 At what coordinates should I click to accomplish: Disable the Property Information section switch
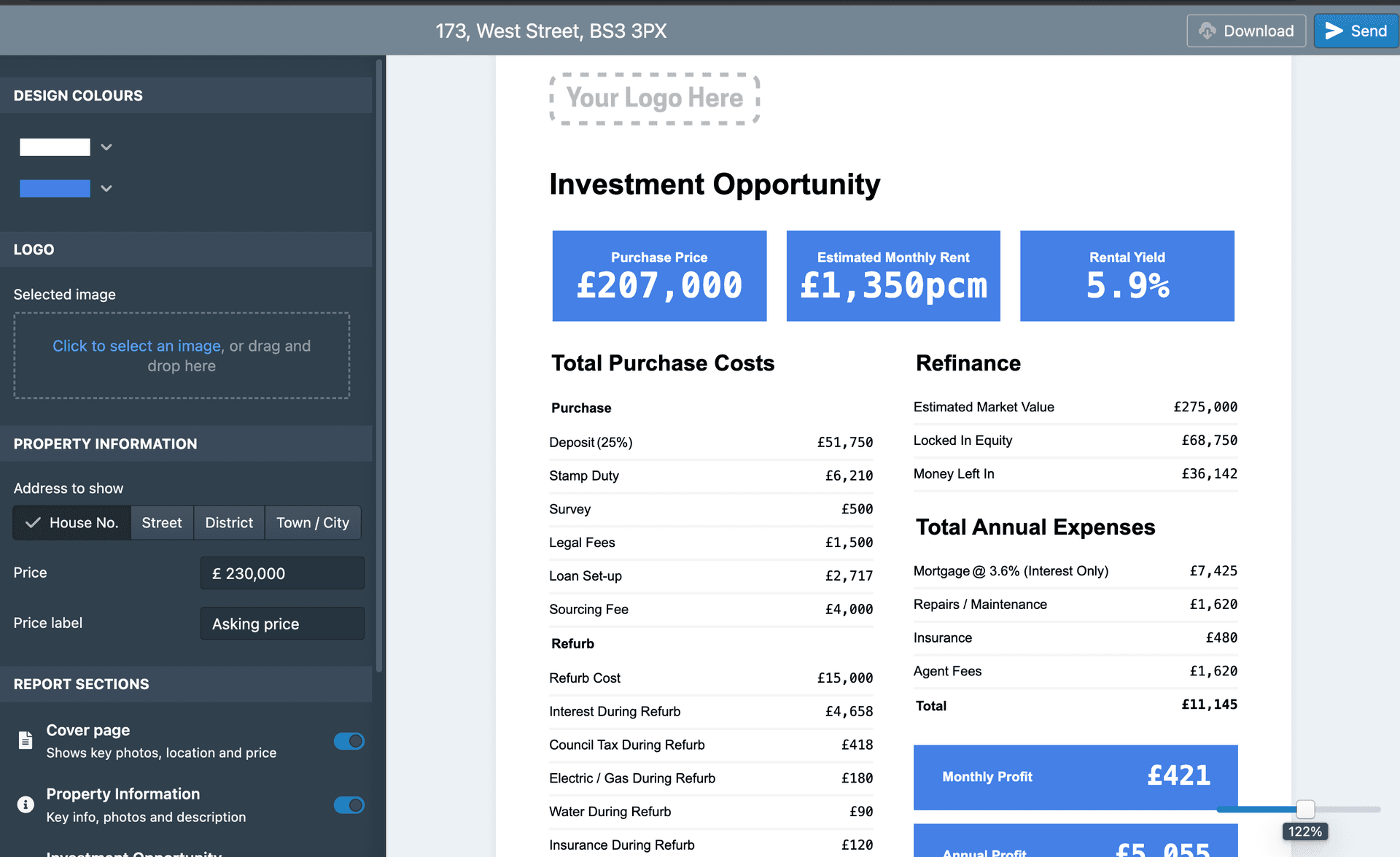(349, 805)
